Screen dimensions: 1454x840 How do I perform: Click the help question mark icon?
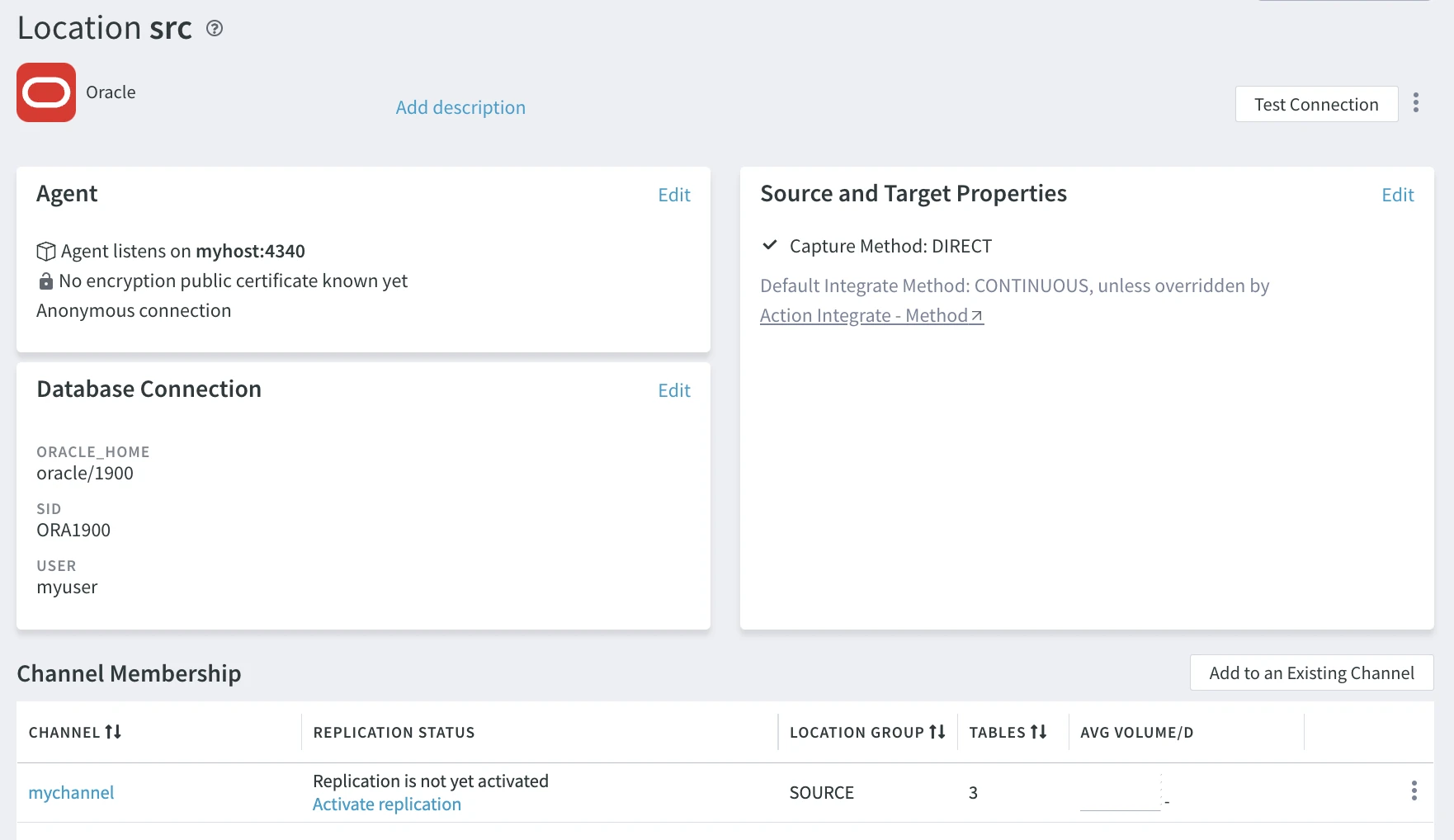pyautogui.click(x=215, y=29)
